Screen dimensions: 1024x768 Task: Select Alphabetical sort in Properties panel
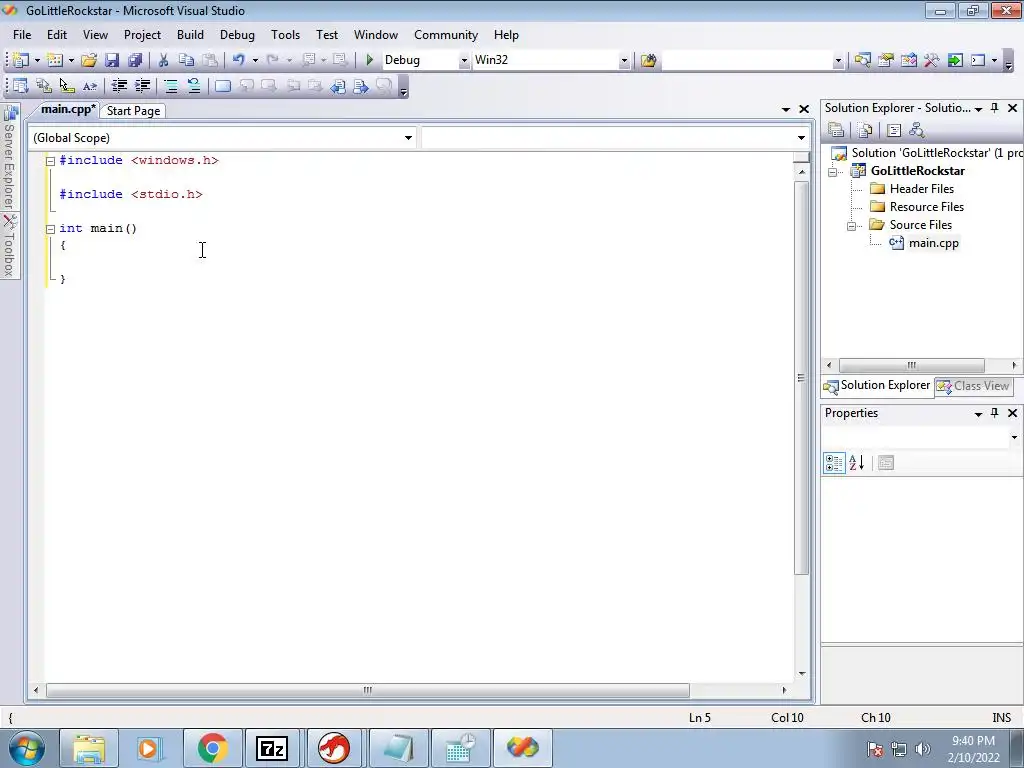[x=857, y=463]
